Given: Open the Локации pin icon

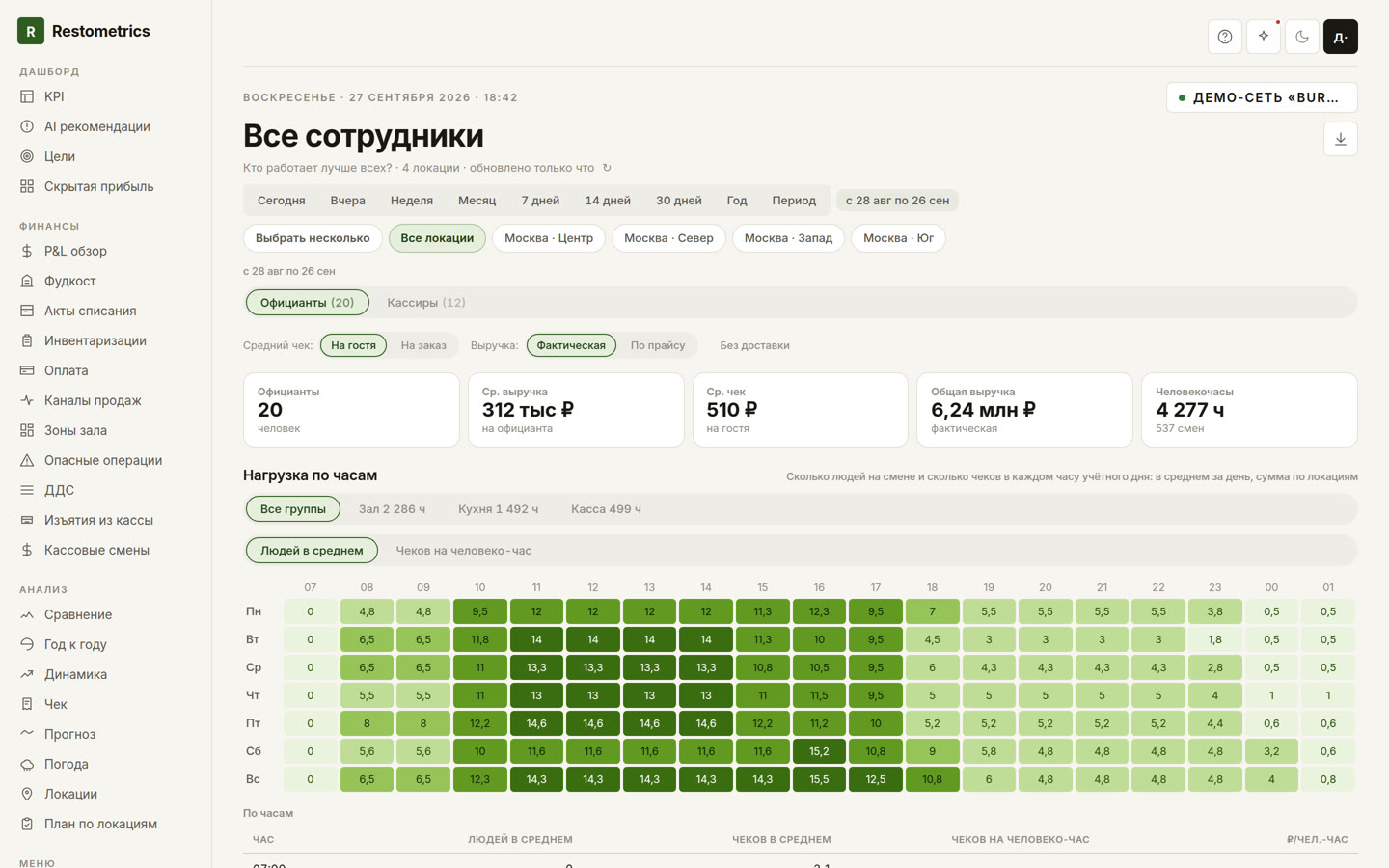Looking at the screenshot, I should pyautogui.click(x=27, y=794).
